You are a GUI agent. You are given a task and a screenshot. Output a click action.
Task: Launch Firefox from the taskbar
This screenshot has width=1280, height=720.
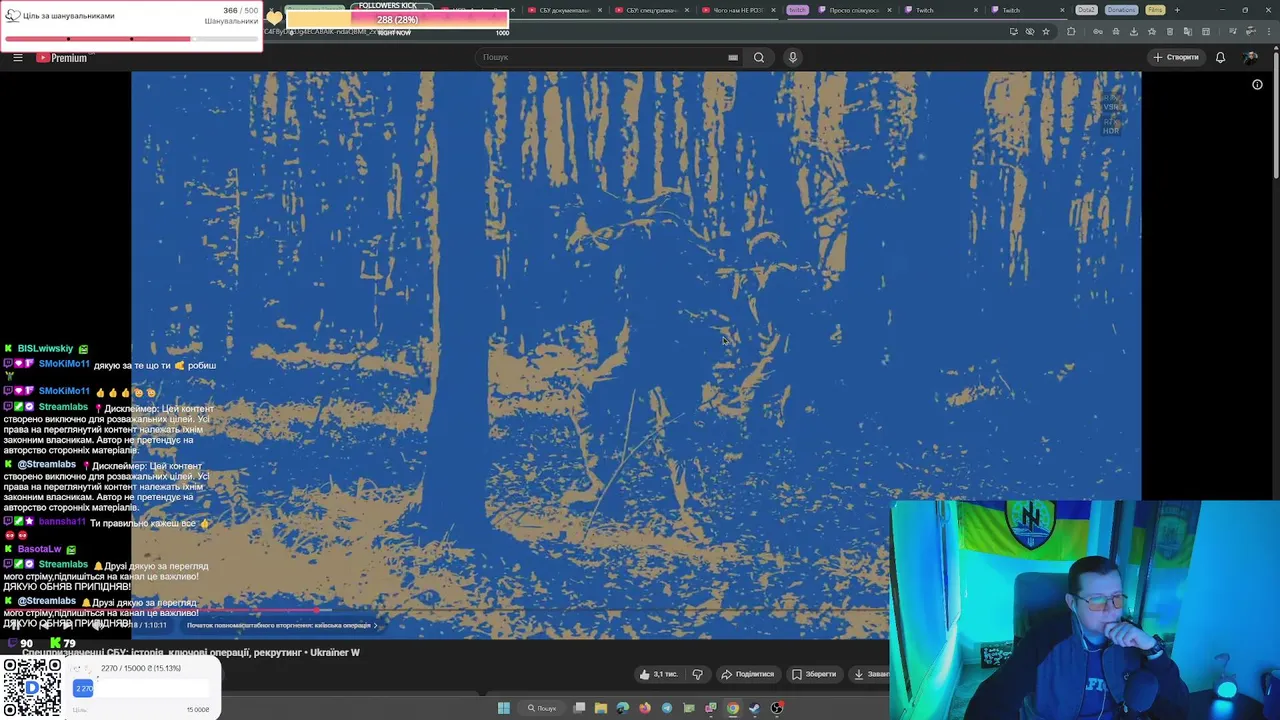pos(645,708)
